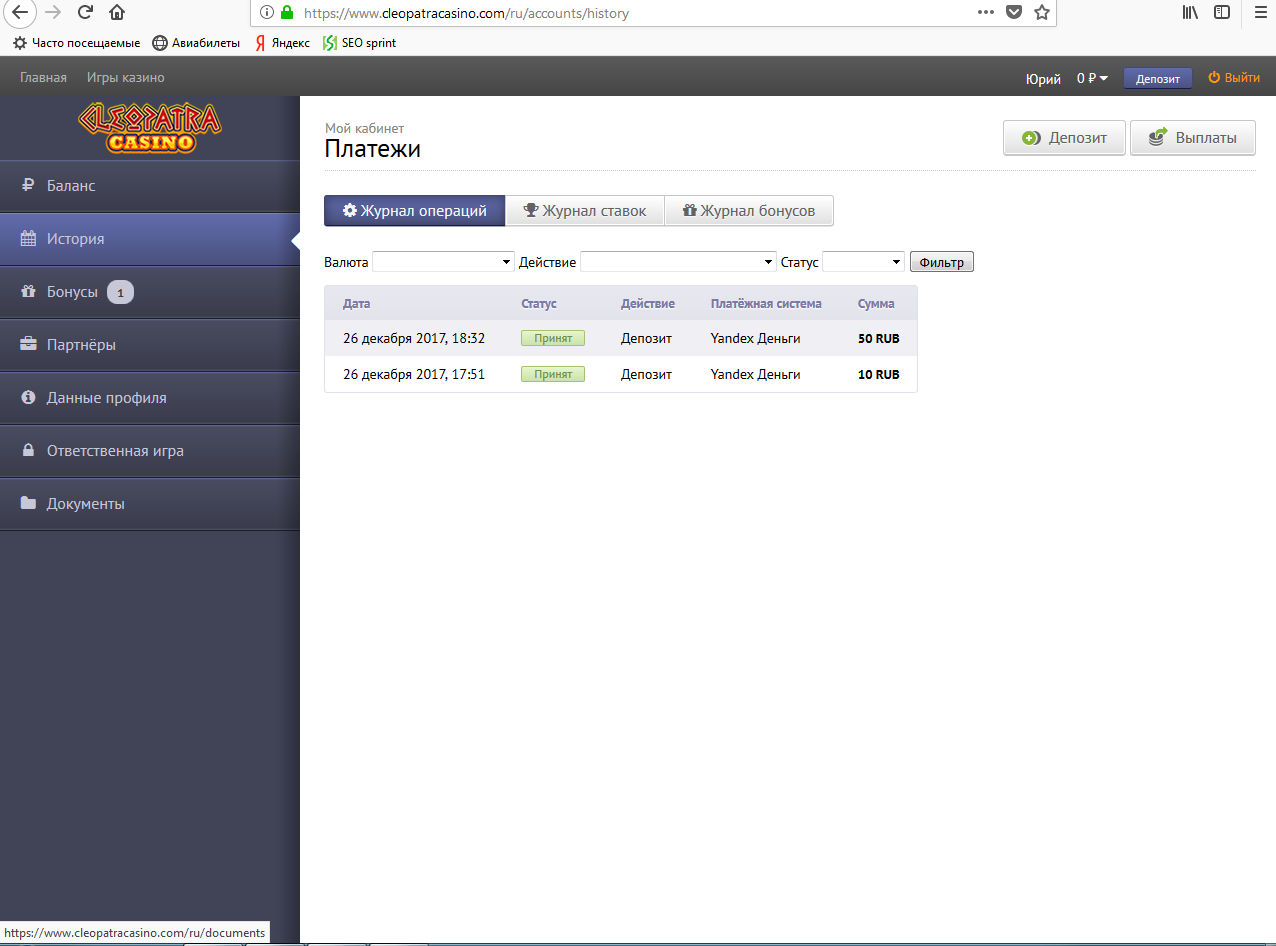Select the Журнал операций tab
Image resolution: width=1276 pixels, height=946 pixels.
[x=415, y=211]
